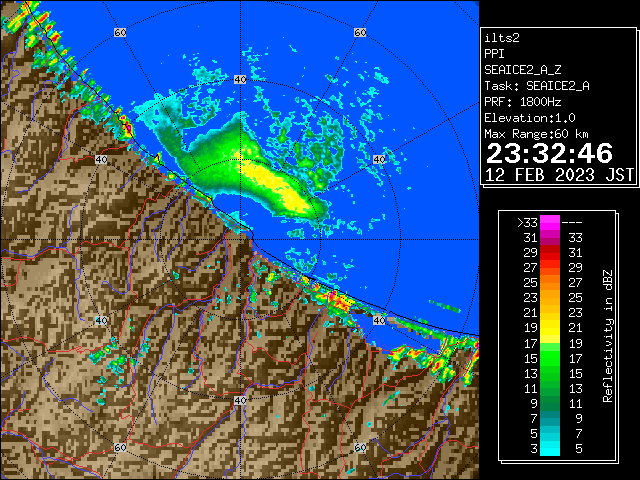Click the red 29–31 dBZ legend color
The image size is (640, 480).
(x=550, y=253)
